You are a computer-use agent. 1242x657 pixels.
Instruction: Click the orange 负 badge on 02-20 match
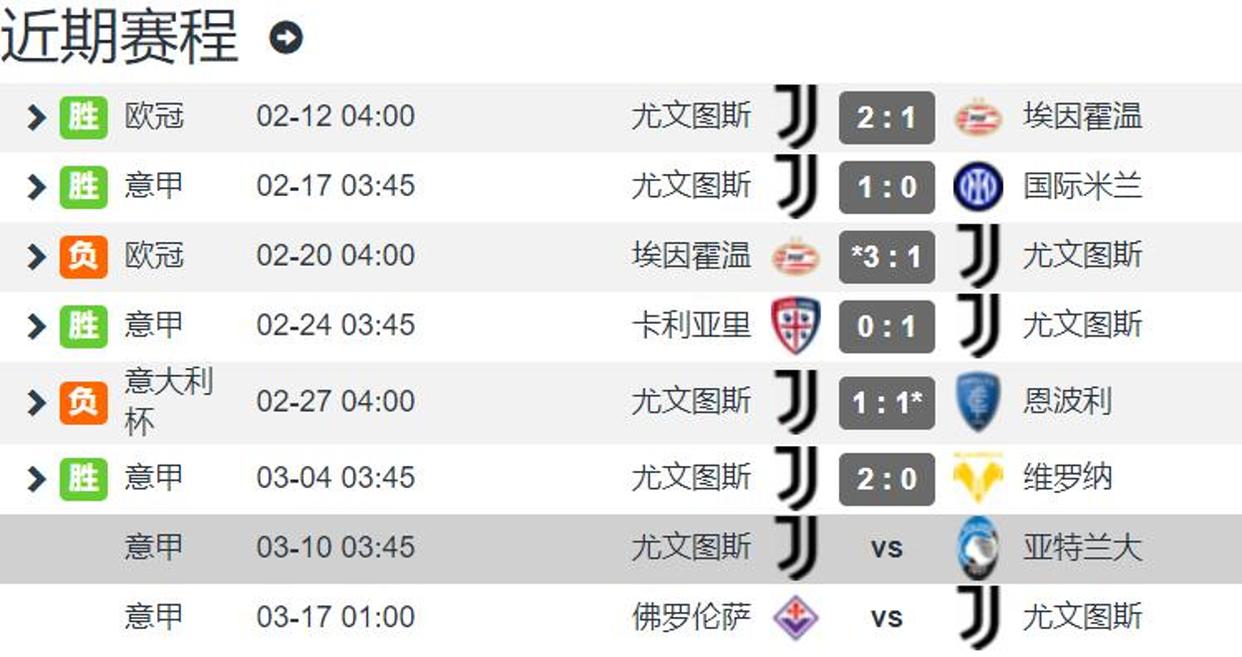click(83, 257)
